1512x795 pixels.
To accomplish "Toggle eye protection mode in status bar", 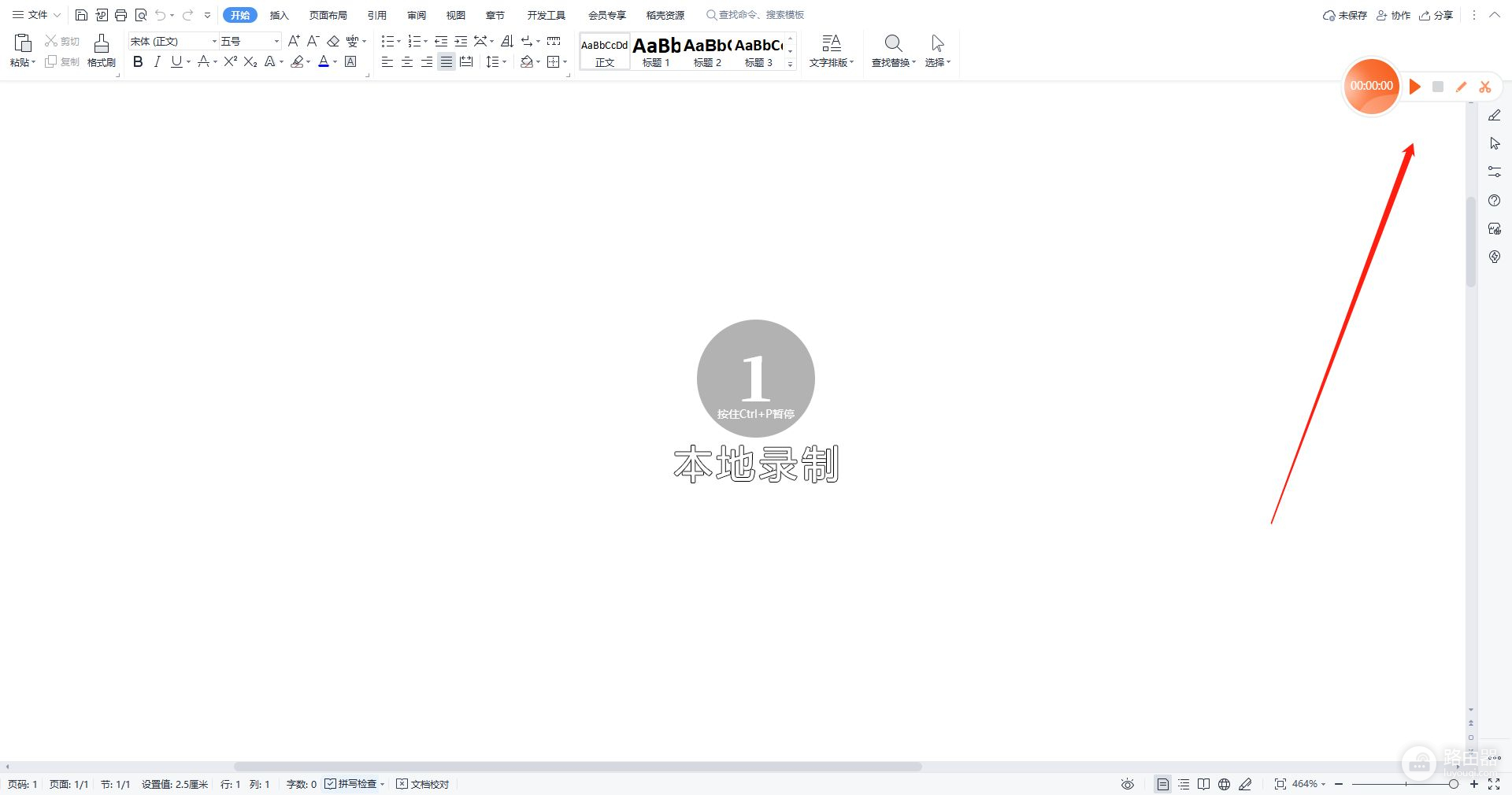I will 1128,784.
